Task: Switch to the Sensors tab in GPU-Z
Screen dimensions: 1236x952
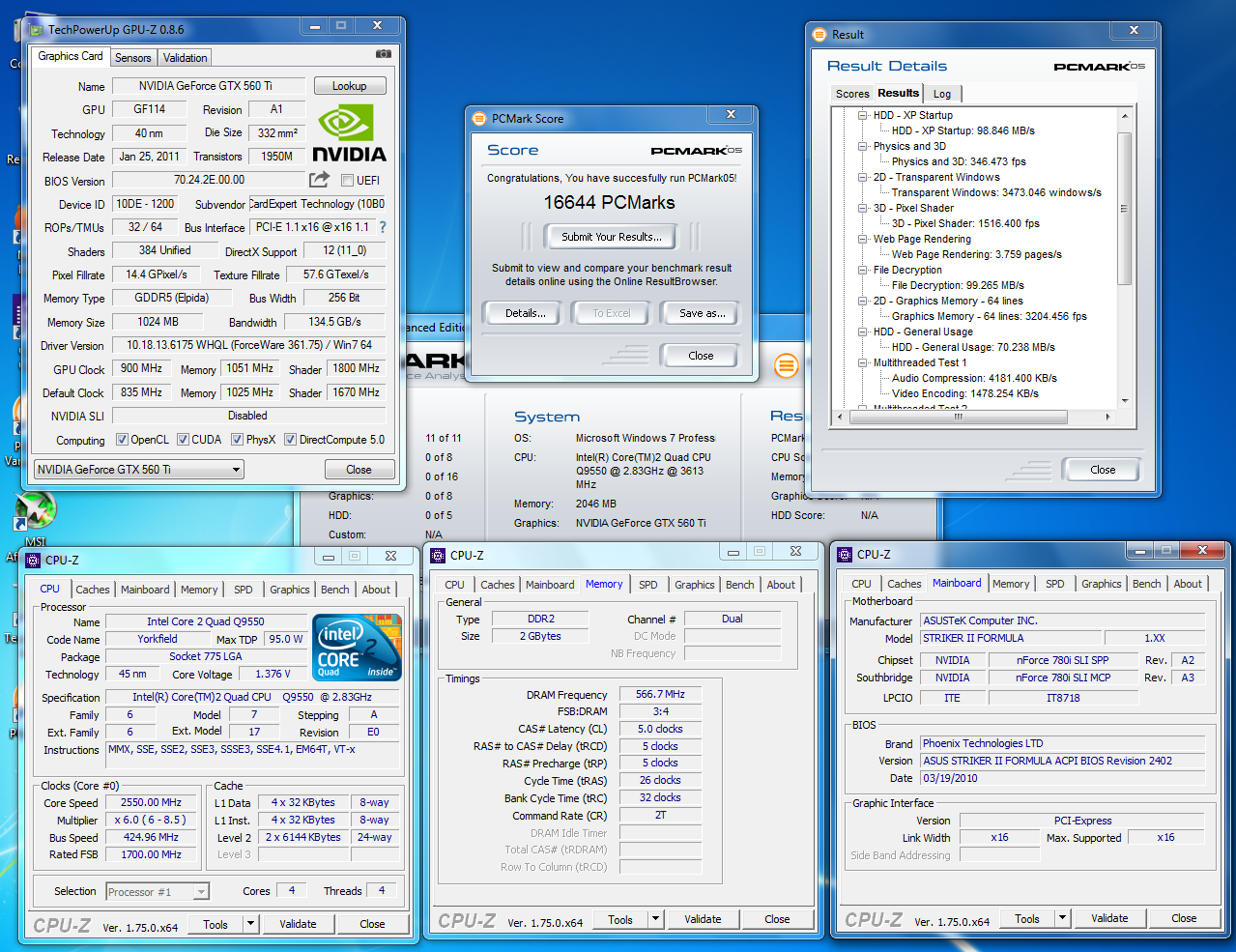Action: pos(132,58)
